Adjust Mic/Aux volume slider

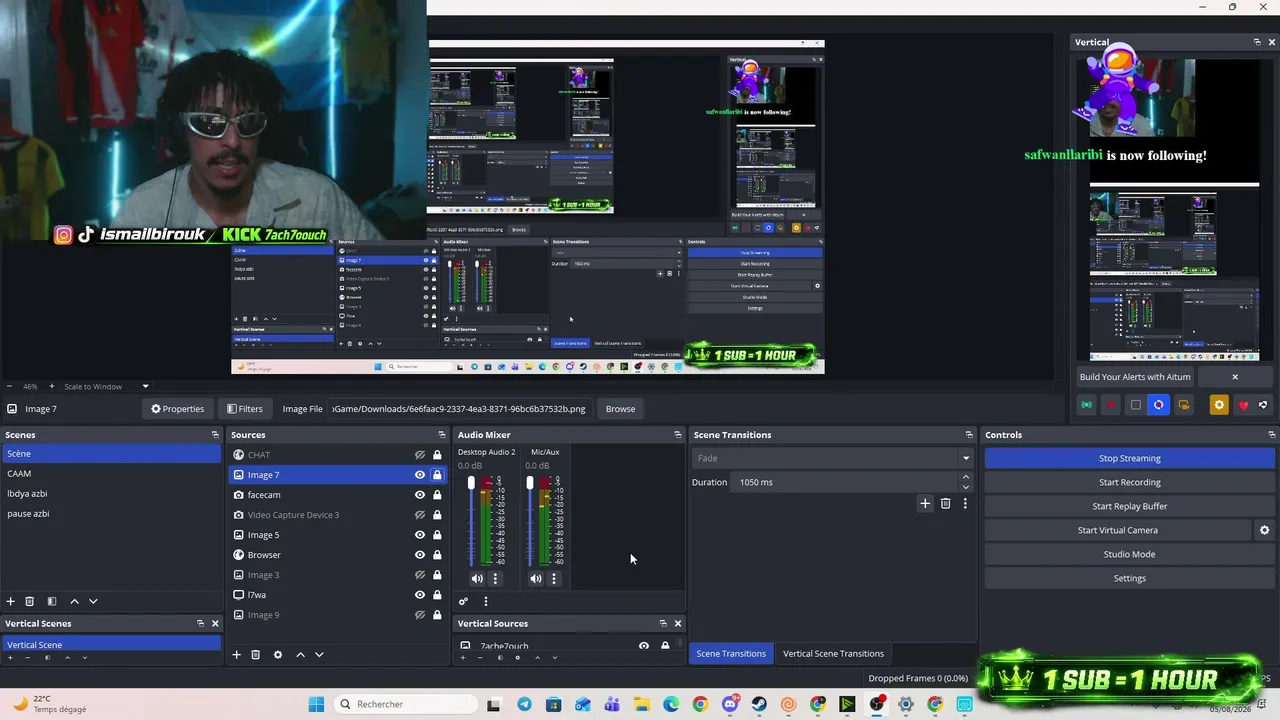click(530, 484)
